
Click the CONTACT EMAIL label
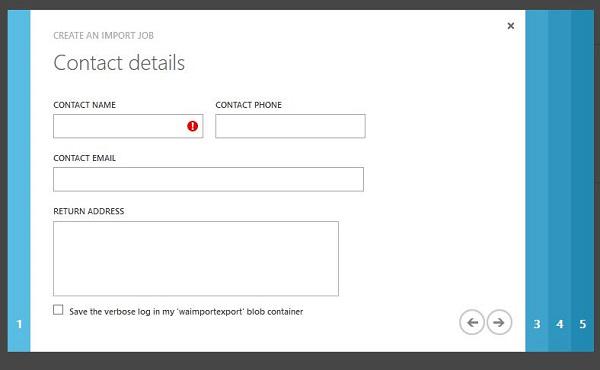pyautogui.click(x=85, y=158)
